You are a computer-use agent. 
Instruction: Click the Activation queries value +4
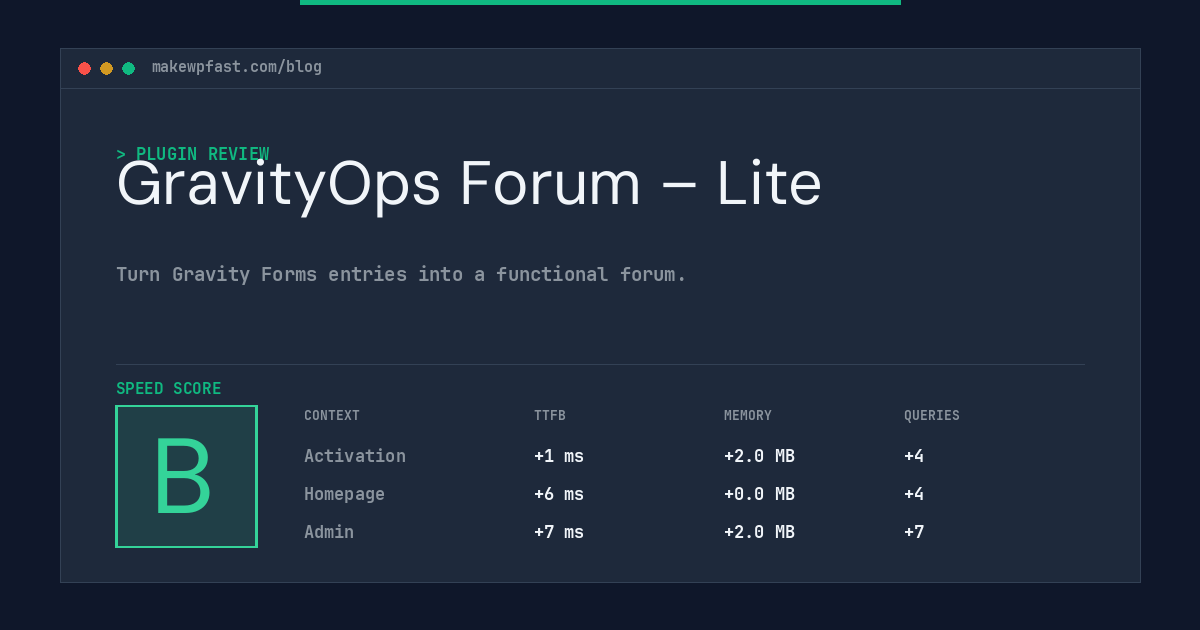click(x=914, y=456)
